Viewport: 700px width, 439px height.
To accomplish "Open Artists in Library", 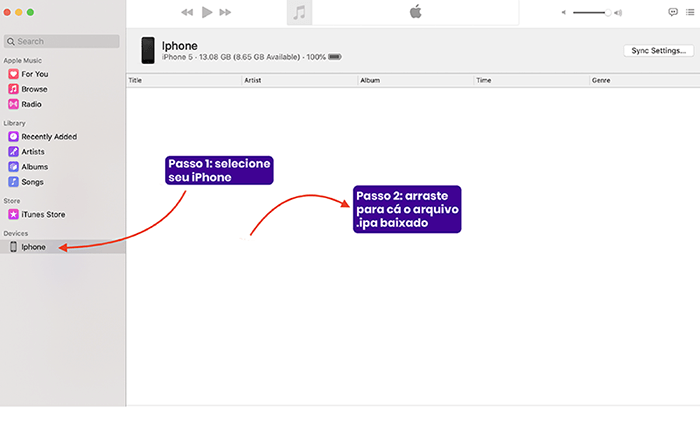I will click(33, 152).
